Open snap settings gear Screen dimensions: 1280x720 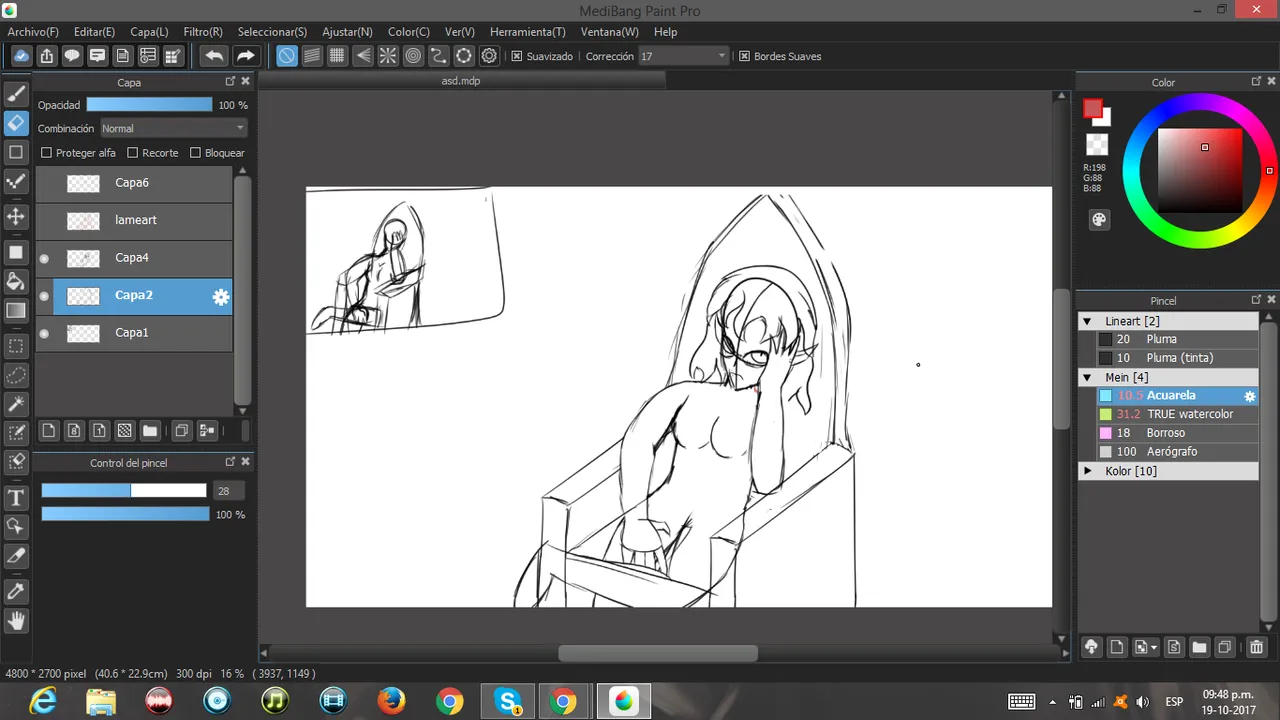coord(489,56)
